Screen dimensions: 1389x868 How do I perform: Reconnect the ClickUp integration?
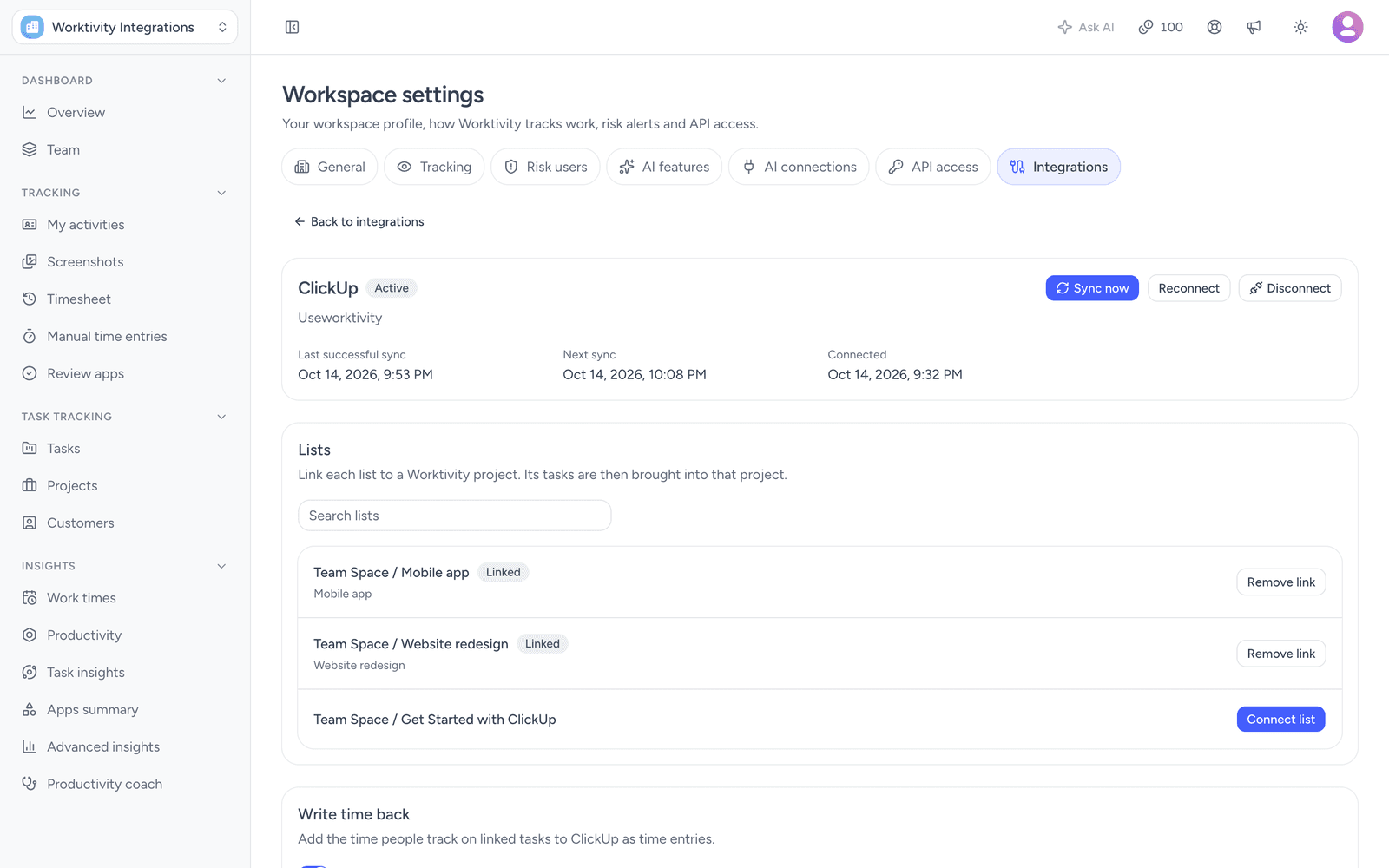1188,288
